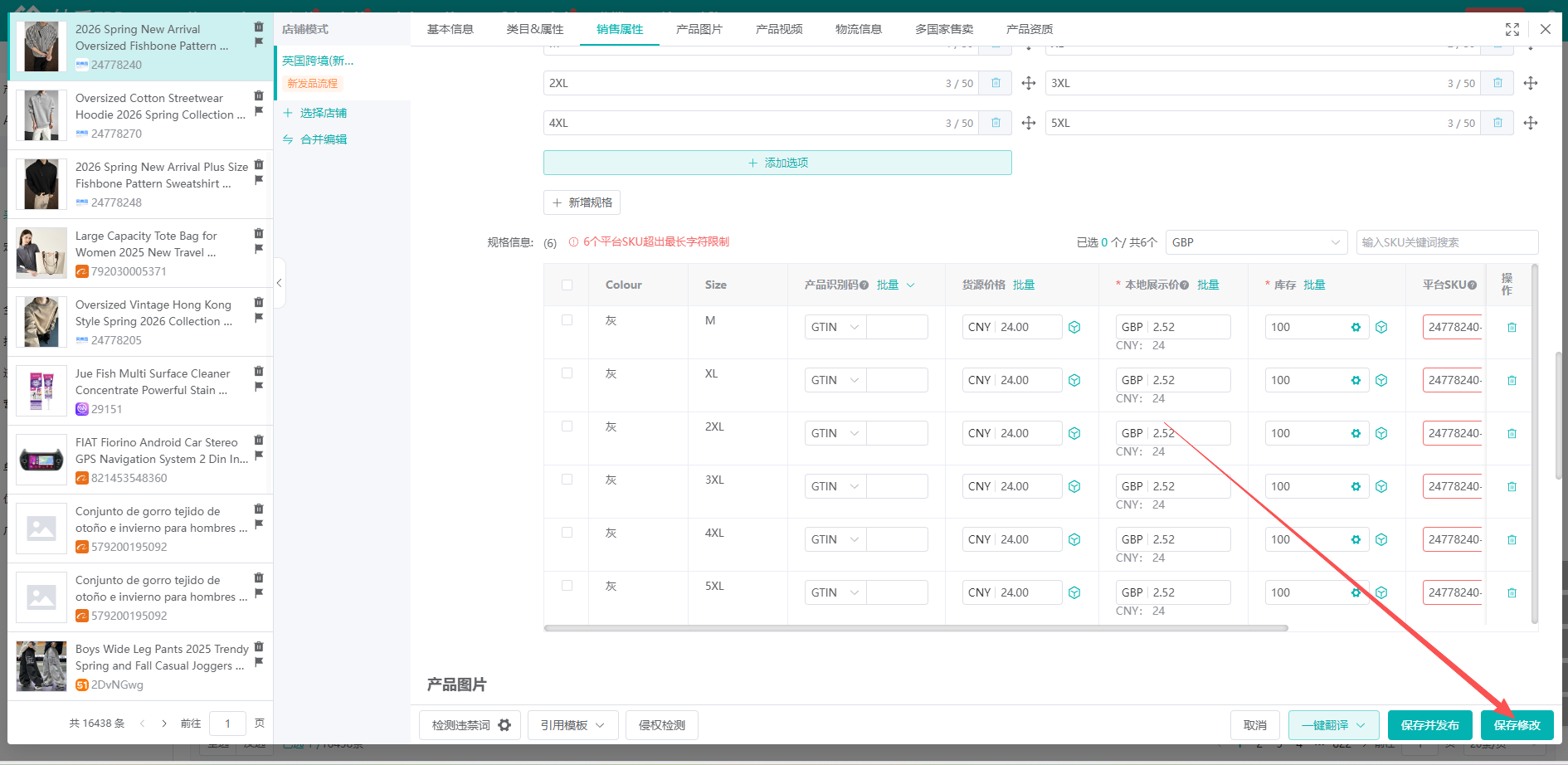Click the 添加选项 button
Screen dimensions: 1568x765
tap(777, 163)
